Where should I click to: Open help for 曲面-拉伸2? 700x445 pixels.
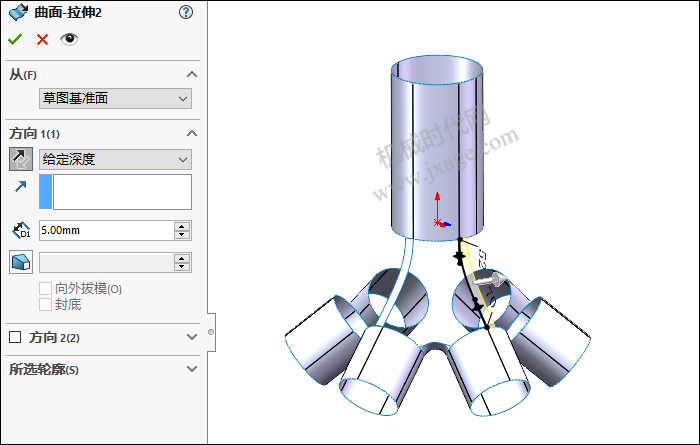tap(186, 12)
